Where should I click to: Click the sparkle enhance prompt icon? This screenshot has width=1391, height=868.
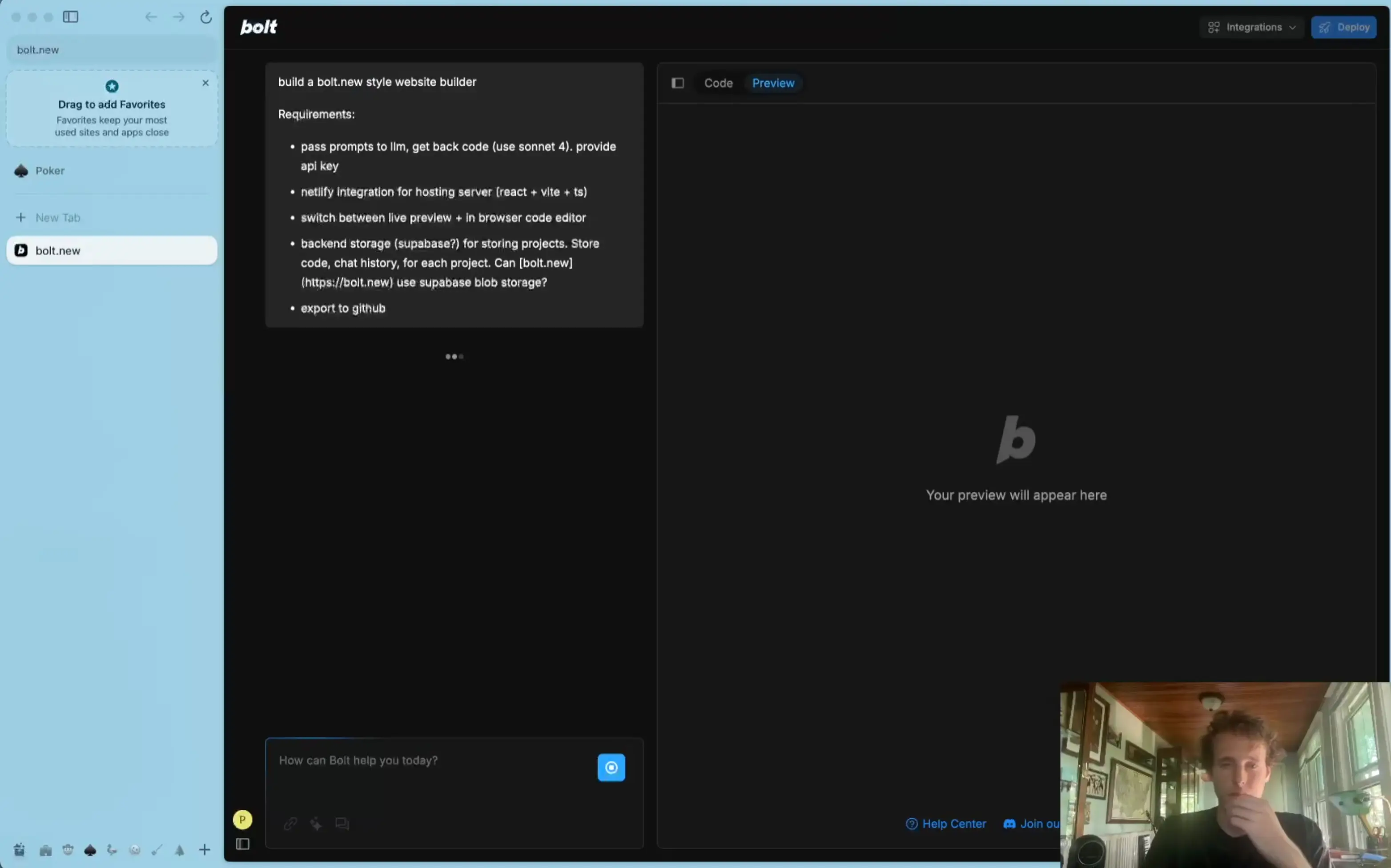click(316, 824)
